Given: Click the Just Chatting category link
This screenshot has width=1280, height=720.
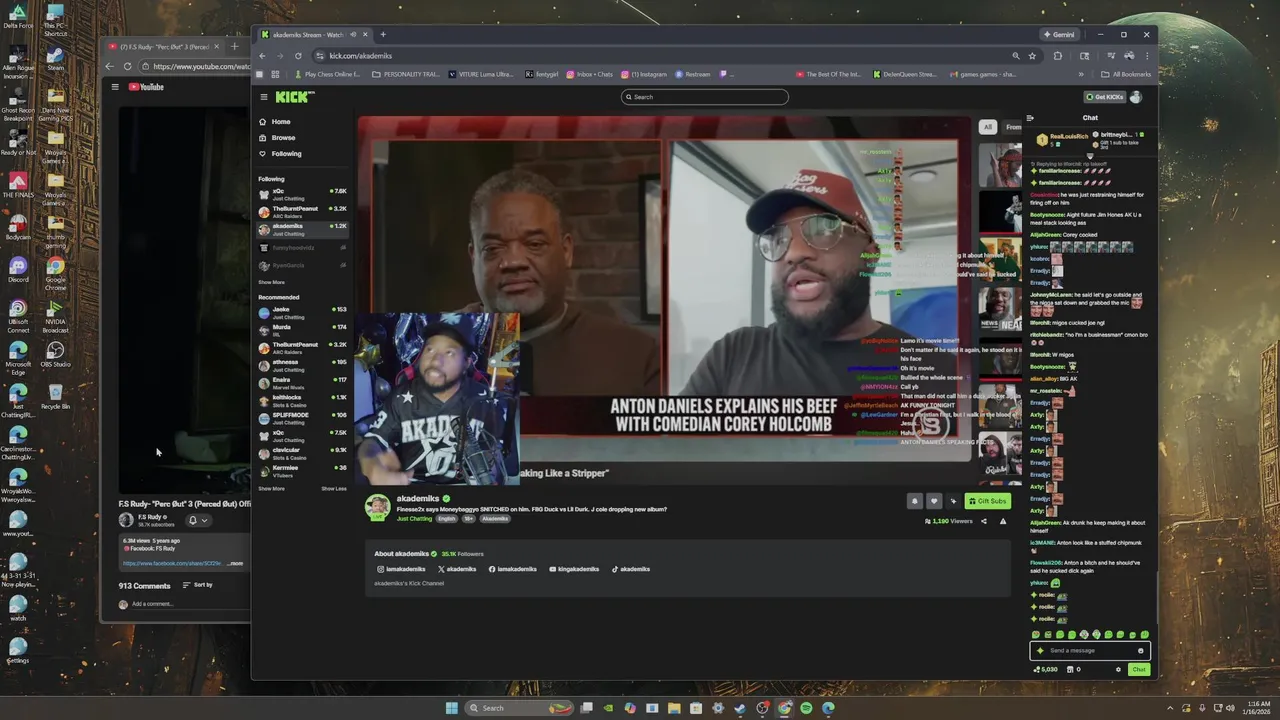Looking at the screenshot, I should [x=414, y=519].
